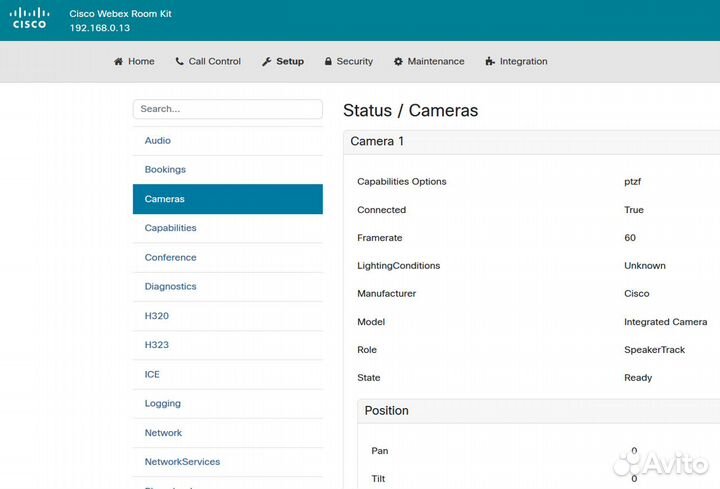Viewport: 720px width, 489px height.
Task: Click the Role label
Action: tap(367, 350)
